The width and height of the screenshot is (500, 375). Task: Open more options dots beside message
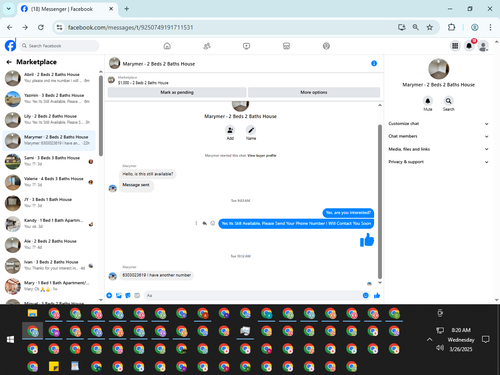196,223
